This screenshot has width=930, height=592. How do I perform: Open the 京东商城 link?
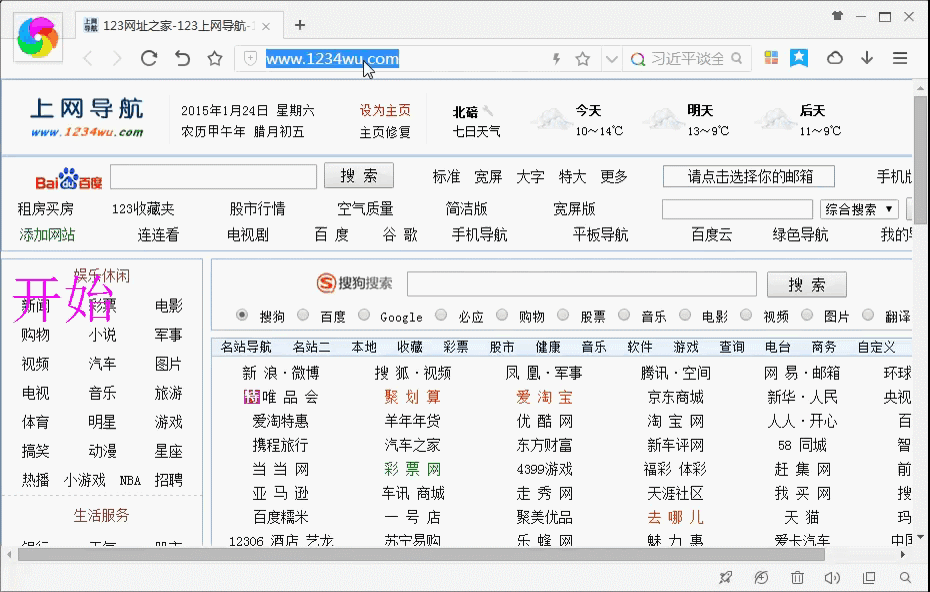point(676,397)
